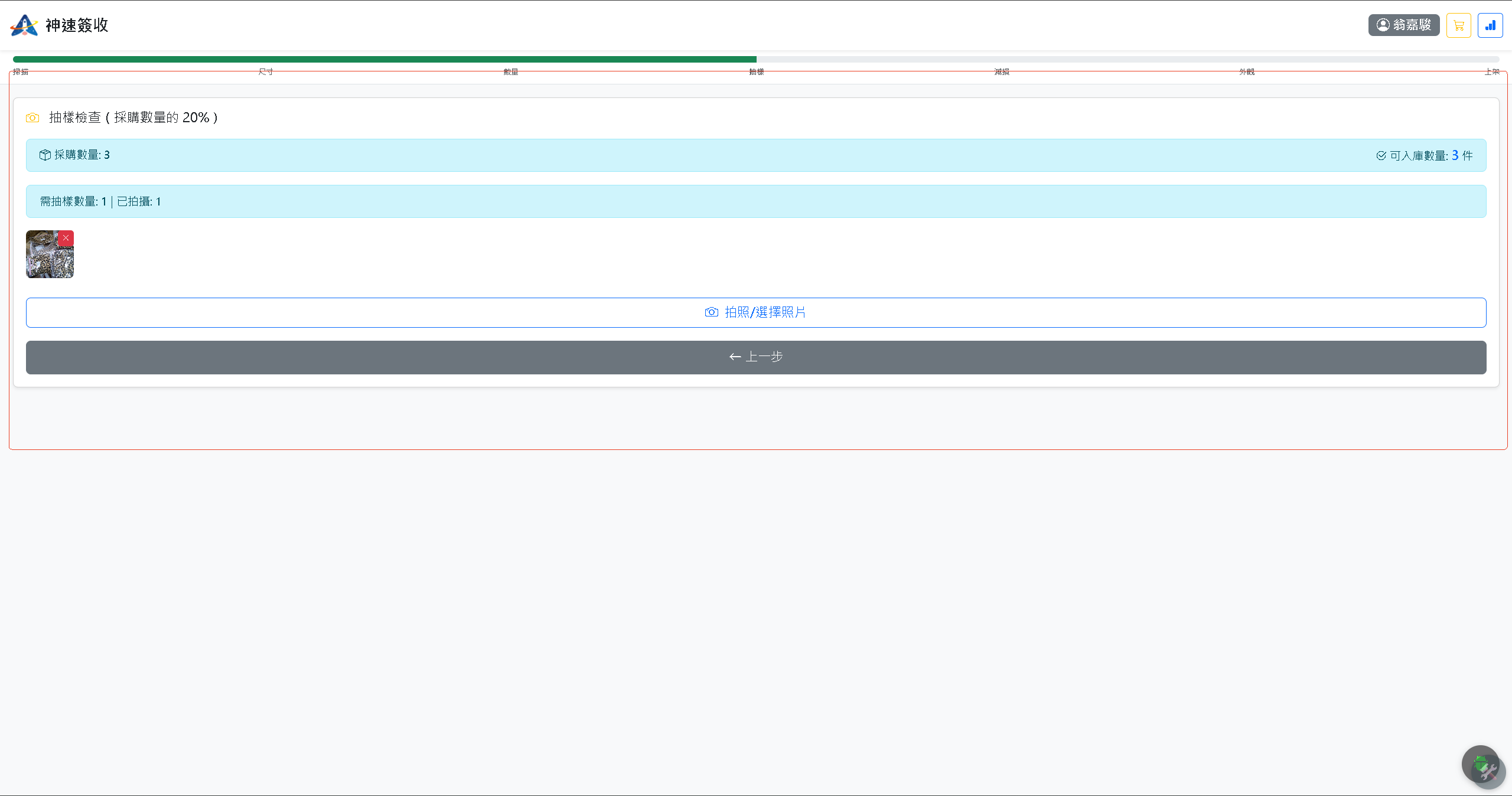Click the 神速簽收 title text

tap(77, 25)
